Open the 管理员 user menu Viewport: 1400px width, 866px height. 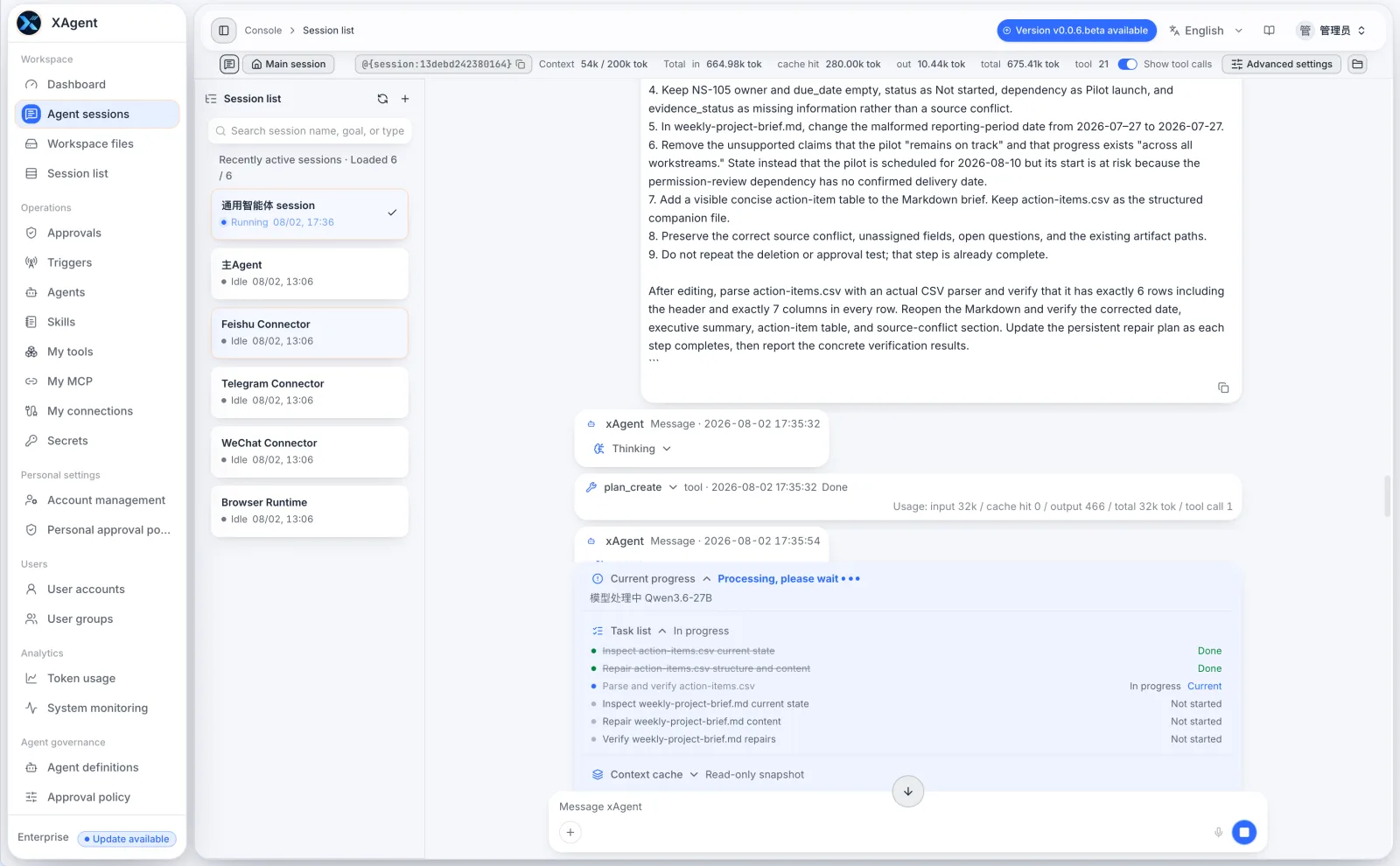click(x=1331, y=31)
